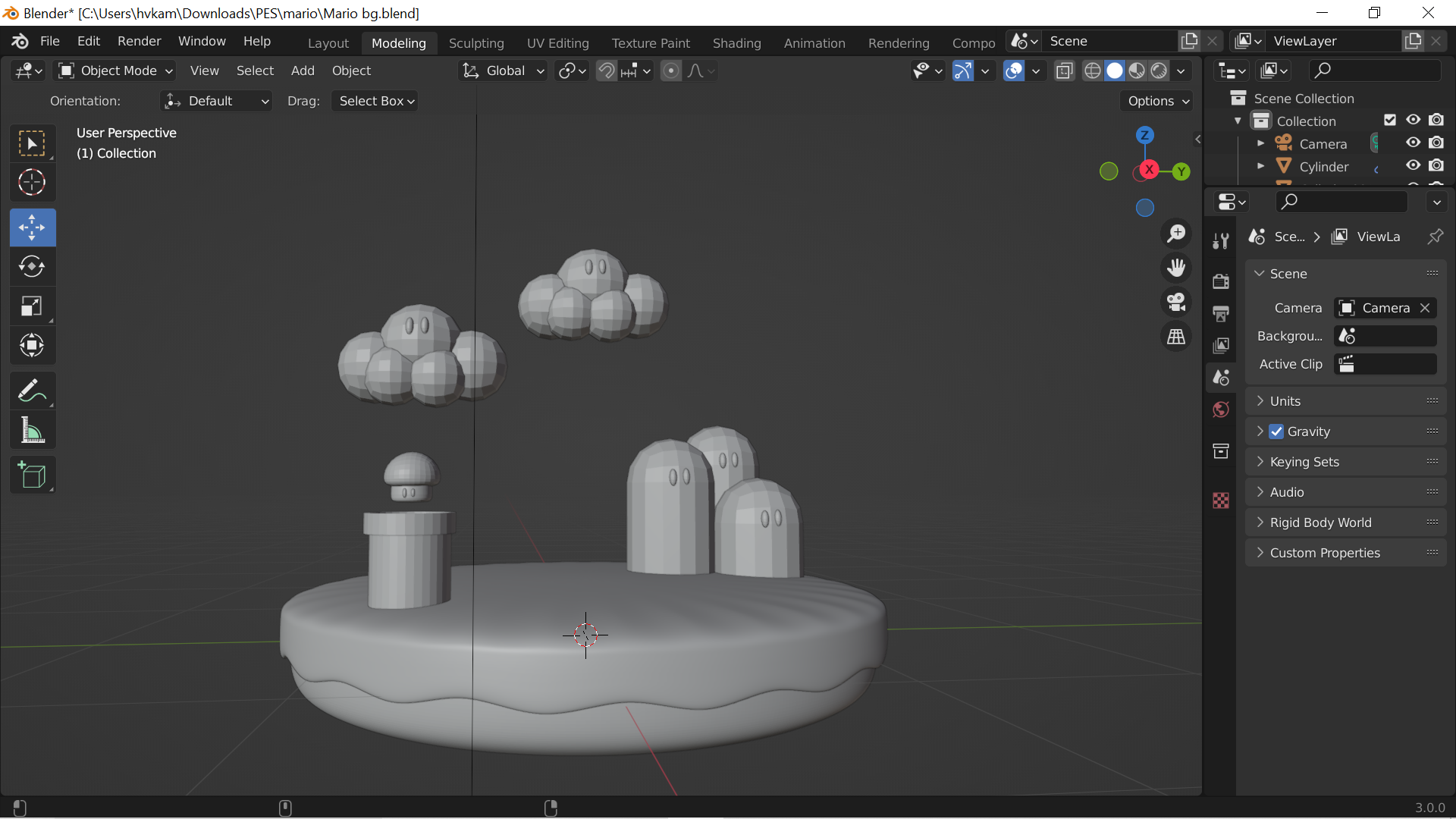Select the Rotate tool in toolbar
Viewport: 1456px width, 819px height.
coord(32,267)
